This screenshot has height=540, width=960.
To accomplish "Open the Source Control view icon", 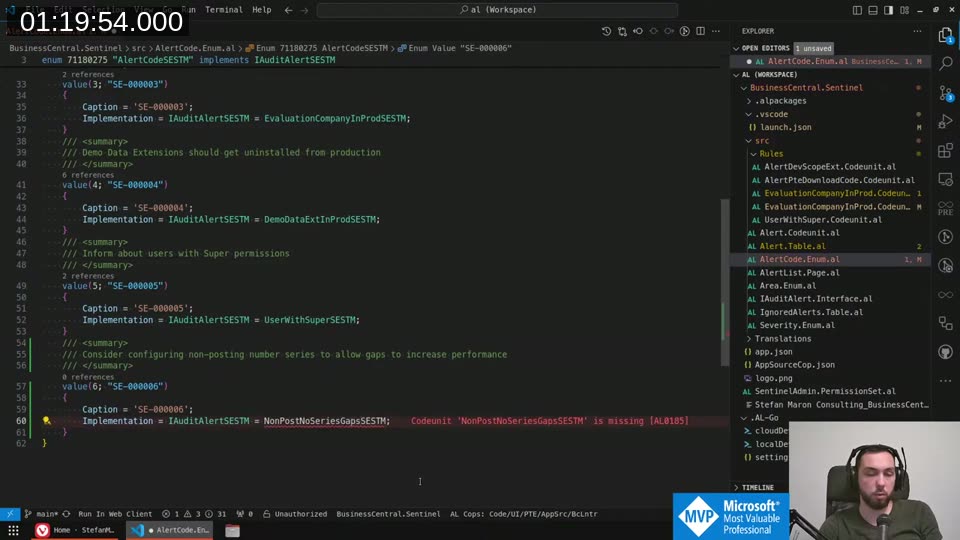I will [946, 93].
